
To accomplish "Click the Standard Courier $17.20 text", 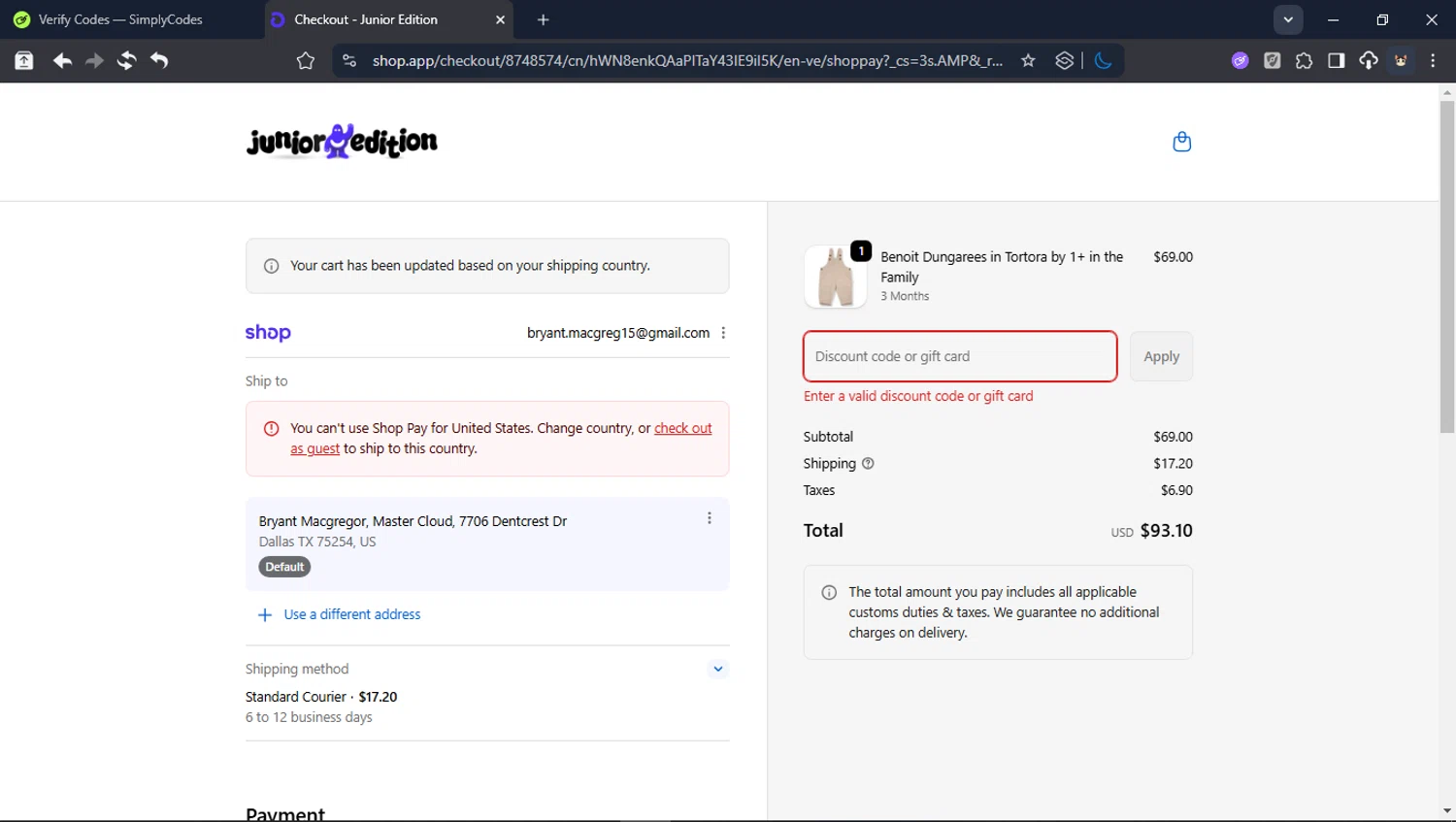I will point(321,697).
